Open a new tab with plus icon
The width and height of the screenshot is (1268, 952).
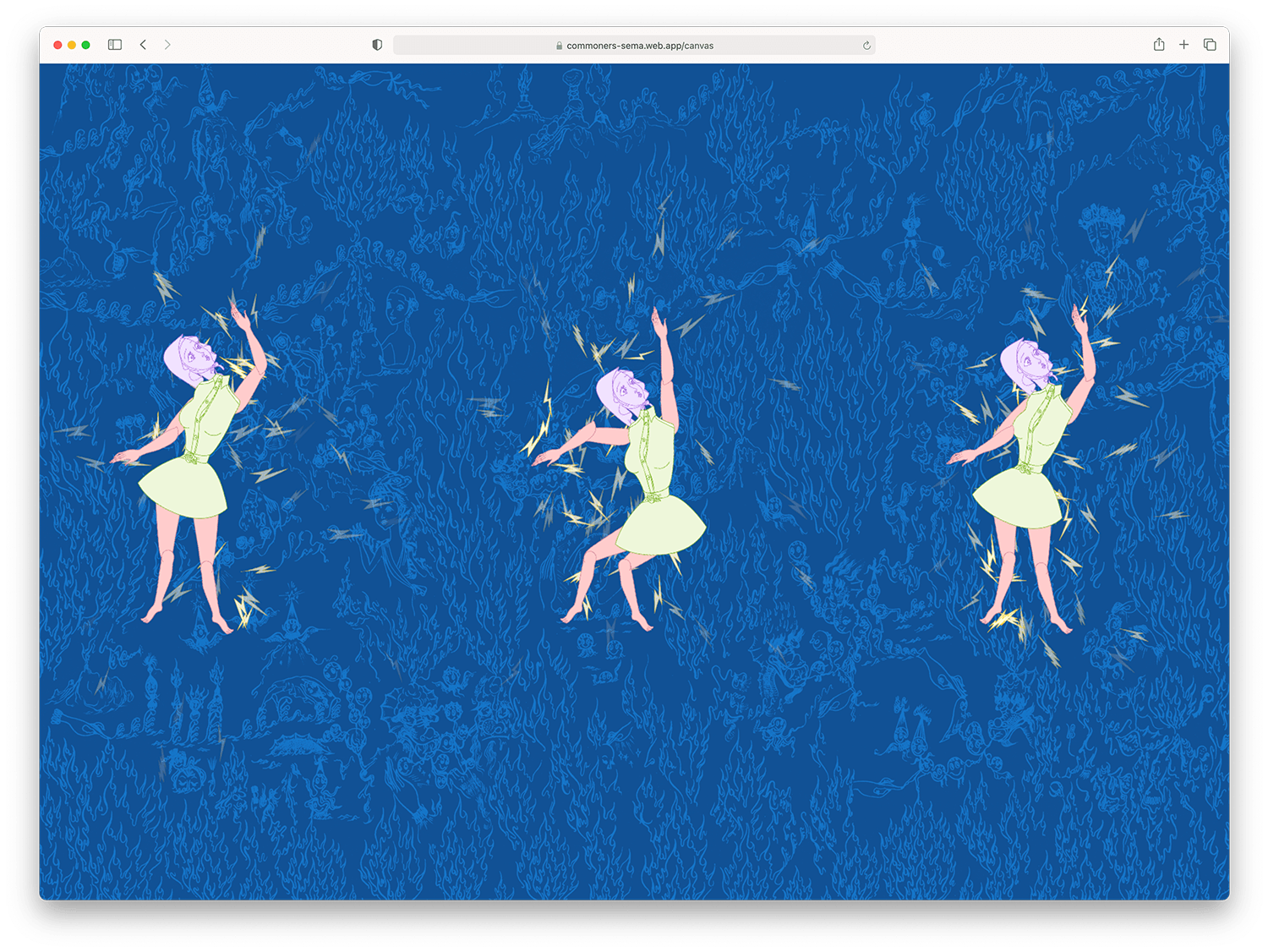(1183, 45)
